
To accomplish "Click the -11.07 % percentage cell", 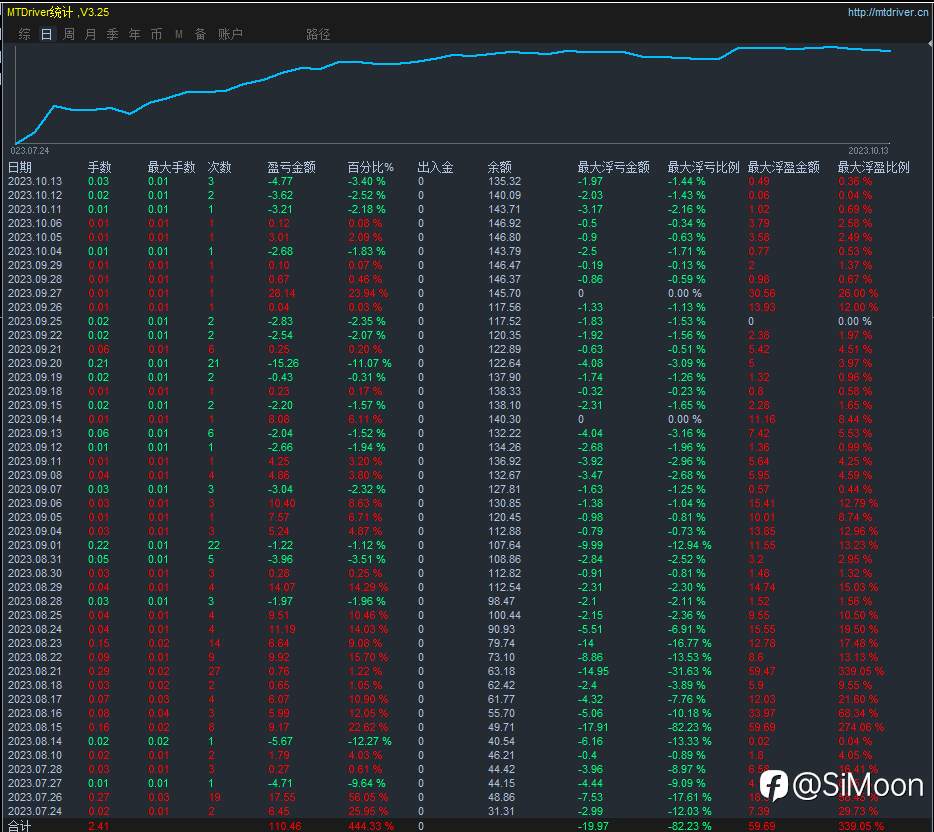I will [369, 363].
